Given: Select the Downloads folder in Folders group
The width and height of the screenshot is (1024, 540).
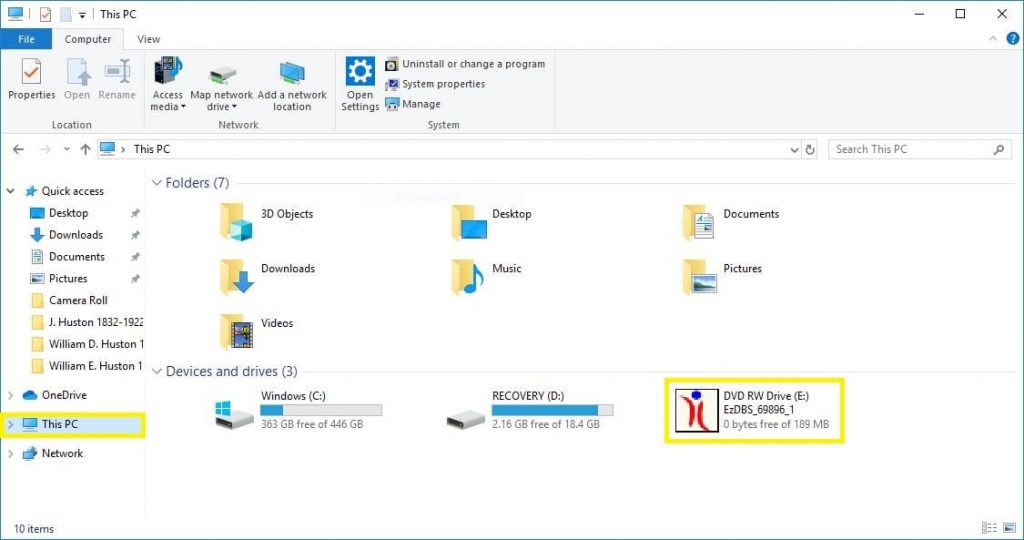Looking at the screenshot, I should 267,277.
